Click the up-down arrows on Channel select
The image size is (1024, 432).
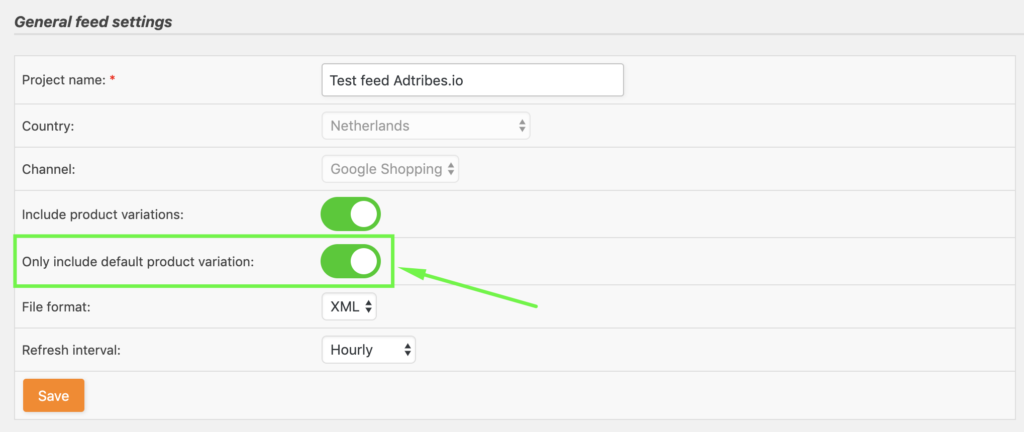451,169
